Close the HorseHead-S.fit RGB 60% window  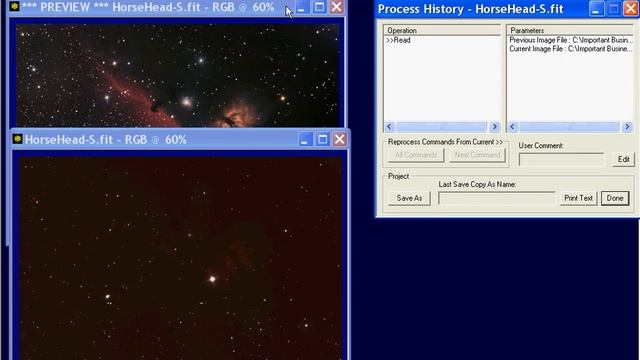340,140
